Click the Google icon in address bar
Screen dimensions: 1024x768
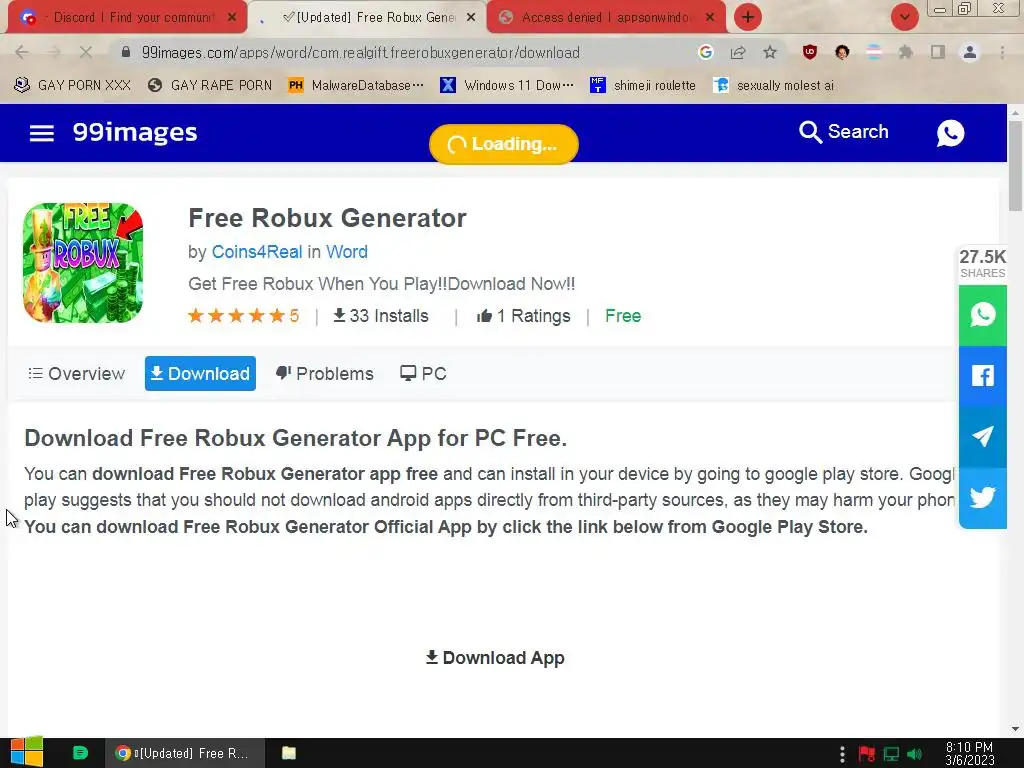tap(705, 52)
